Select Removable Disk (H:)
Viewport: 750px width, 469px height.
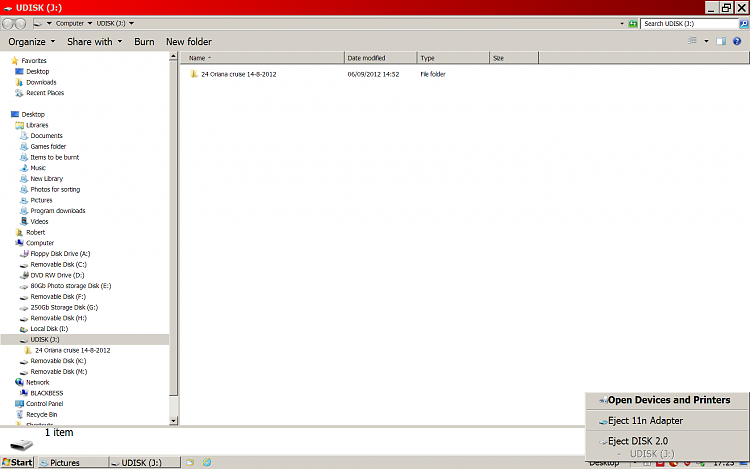click(59, 318)
